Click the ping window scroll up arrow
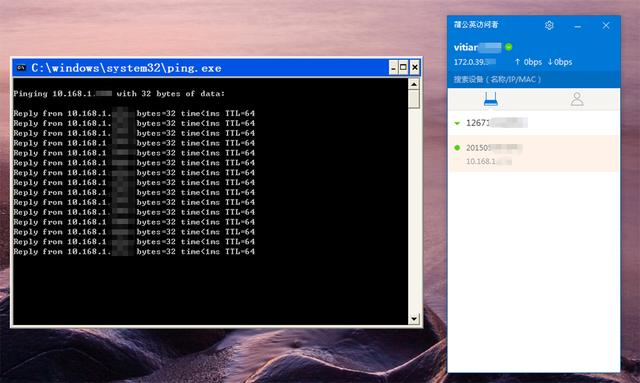Image resolution: width=640 pixels, height=383 pixels. coord(414,85)
